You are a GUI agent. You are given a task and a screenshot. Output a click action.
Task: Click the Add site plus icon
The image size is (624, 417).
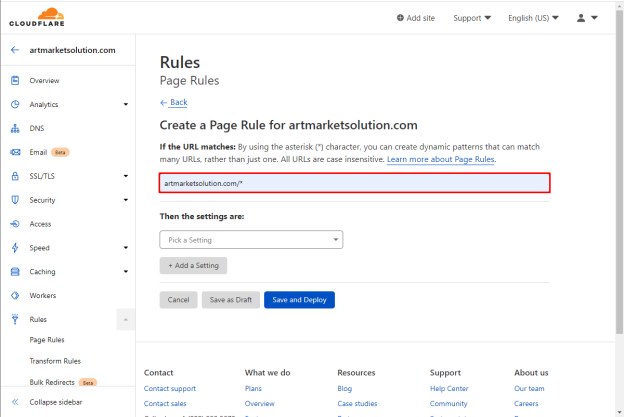tap(400, 18)
